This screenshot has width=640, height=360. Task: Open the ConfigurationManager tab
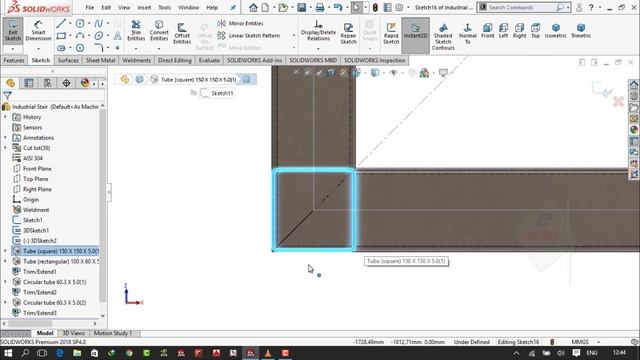(x=47, y=83)
